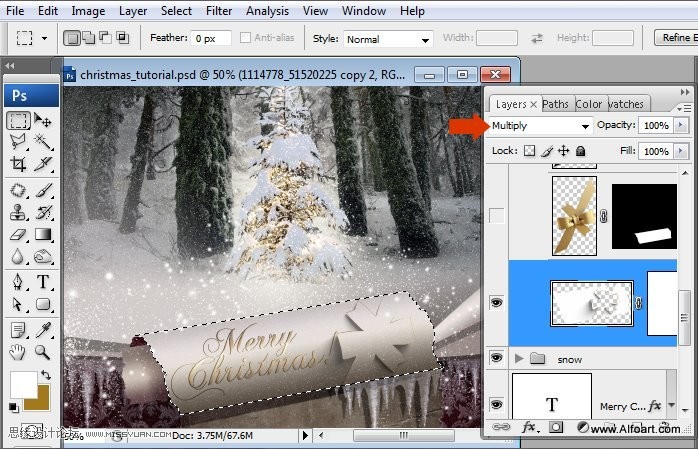This screenshot has height=449, width=698.
Task: Add a layer mask button
Action: coord(556,427)
